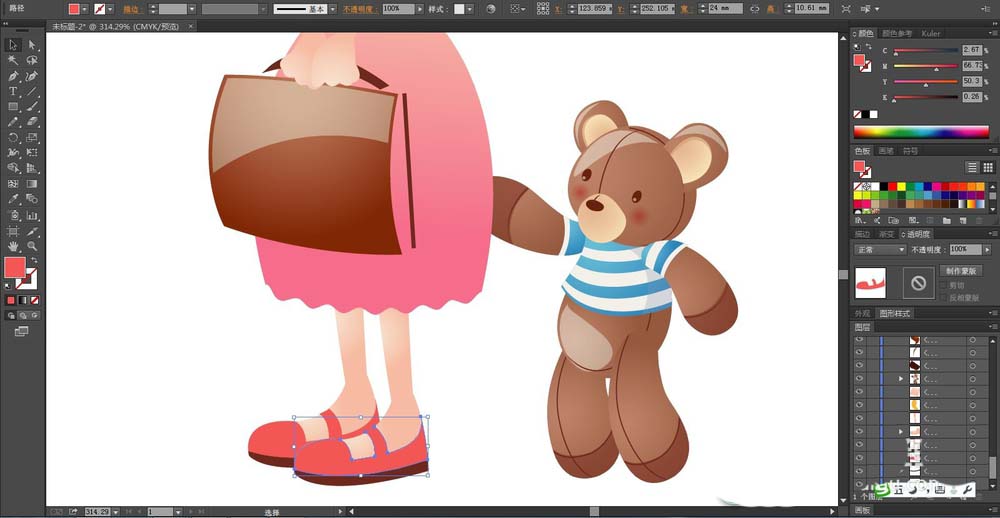Select the Blend tool
Image resolution: width=1000 pixels, height=518 pixels.
pyautogui.click(x=32, y=199)
